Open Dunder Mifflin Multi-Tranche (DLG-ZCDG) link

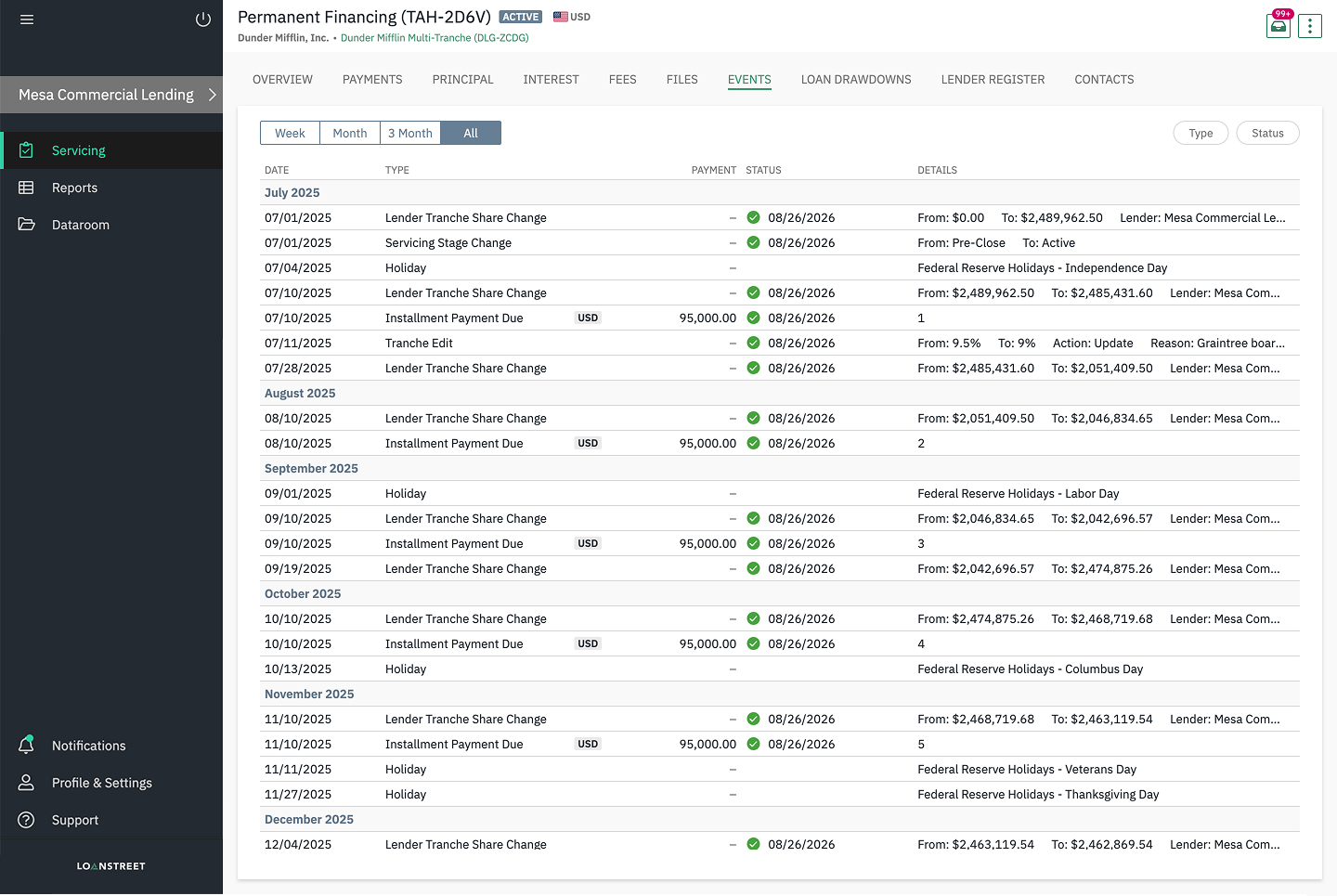pyautogui.click(x=435, y=38)
